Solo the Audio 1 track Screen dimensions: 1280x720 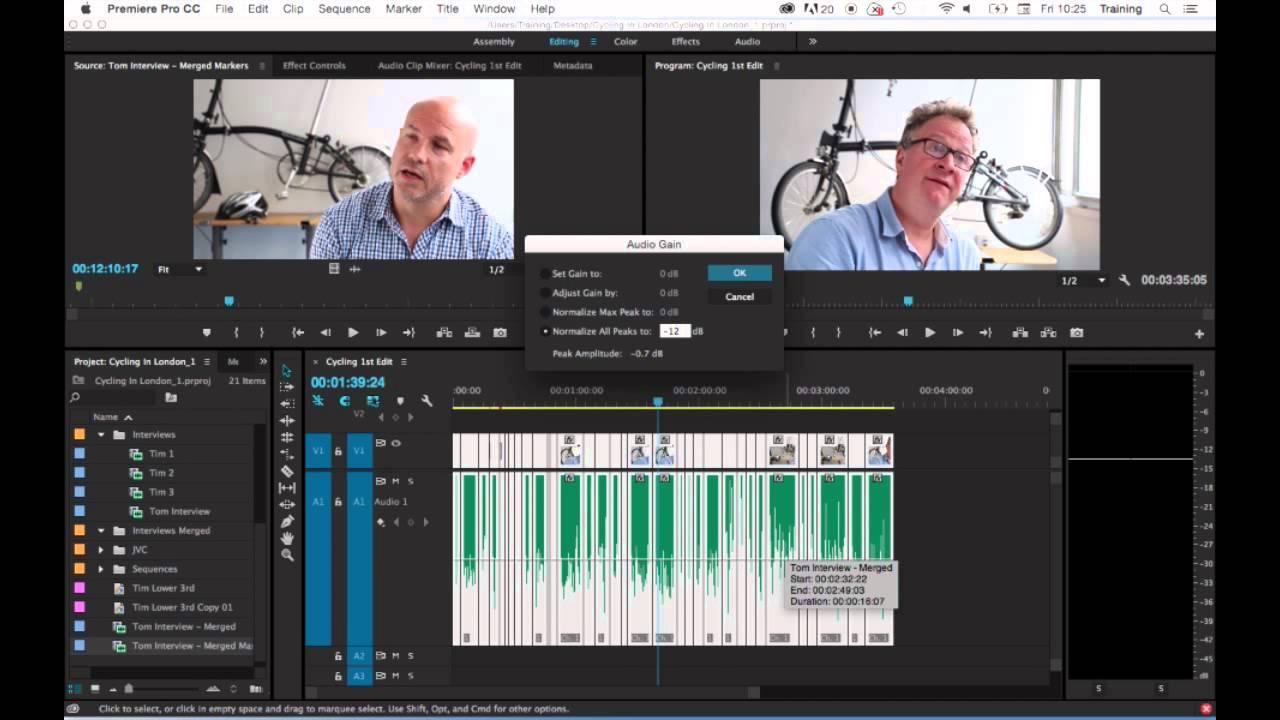pyautogui.click(x=410, y=481)
